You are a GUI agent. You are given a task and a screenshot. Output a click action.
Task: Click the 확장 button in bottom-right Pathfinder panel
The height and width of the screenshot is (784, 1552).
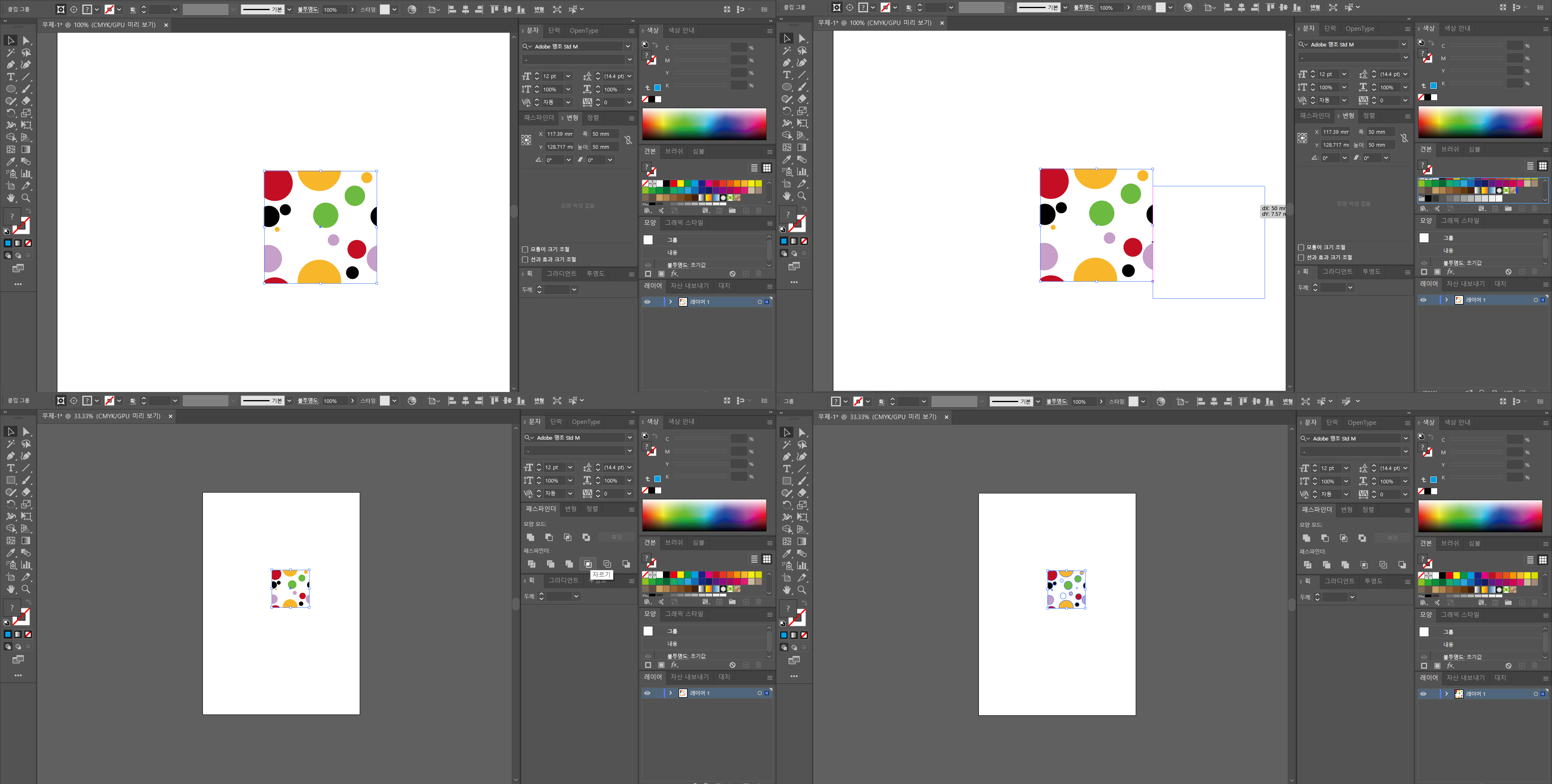pos(1392,537)
